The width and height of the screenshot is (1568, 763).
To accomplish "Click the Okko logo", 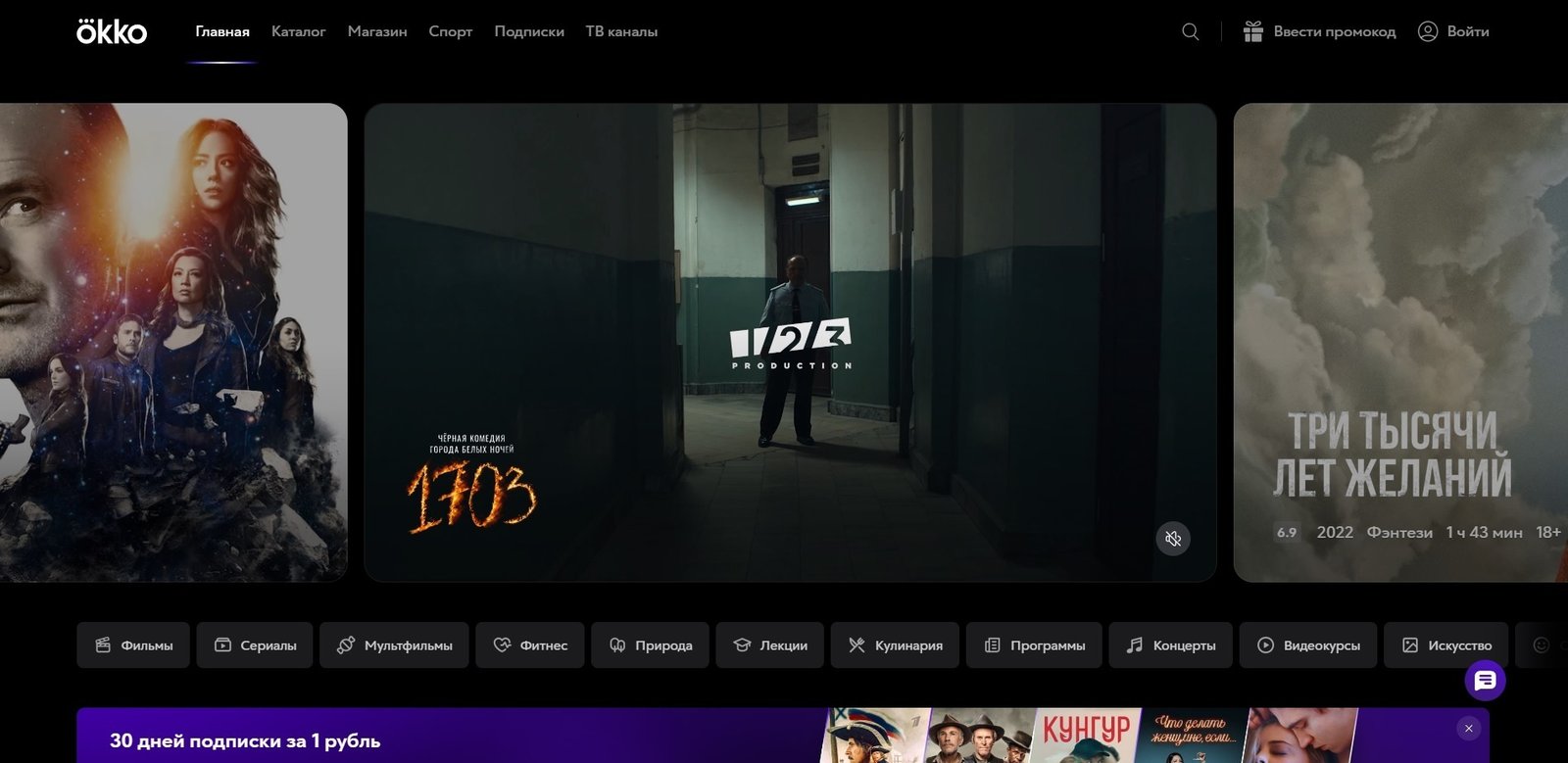I will (112, 31).
